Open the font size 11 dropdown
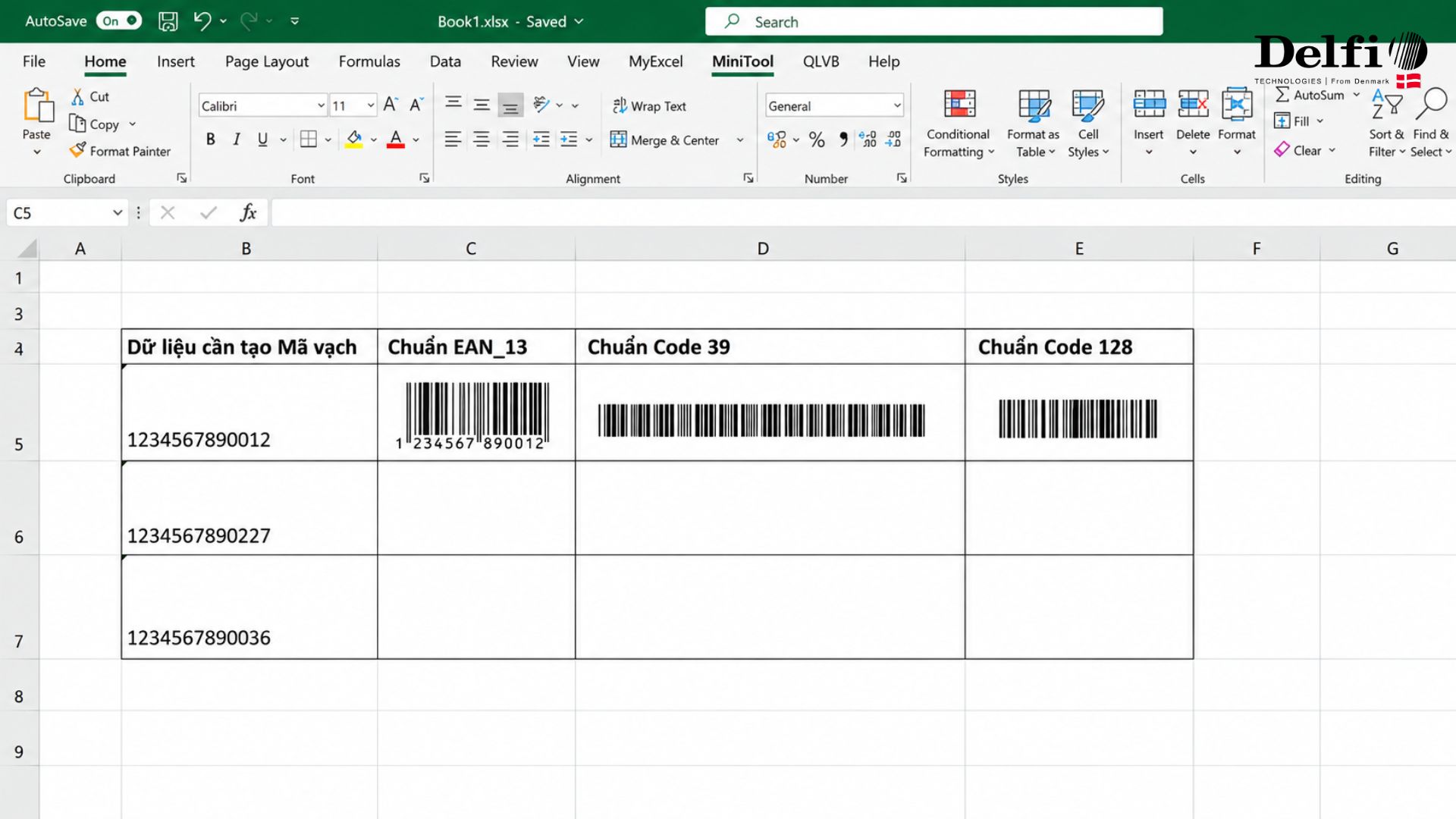 click(x=370, y=105)
